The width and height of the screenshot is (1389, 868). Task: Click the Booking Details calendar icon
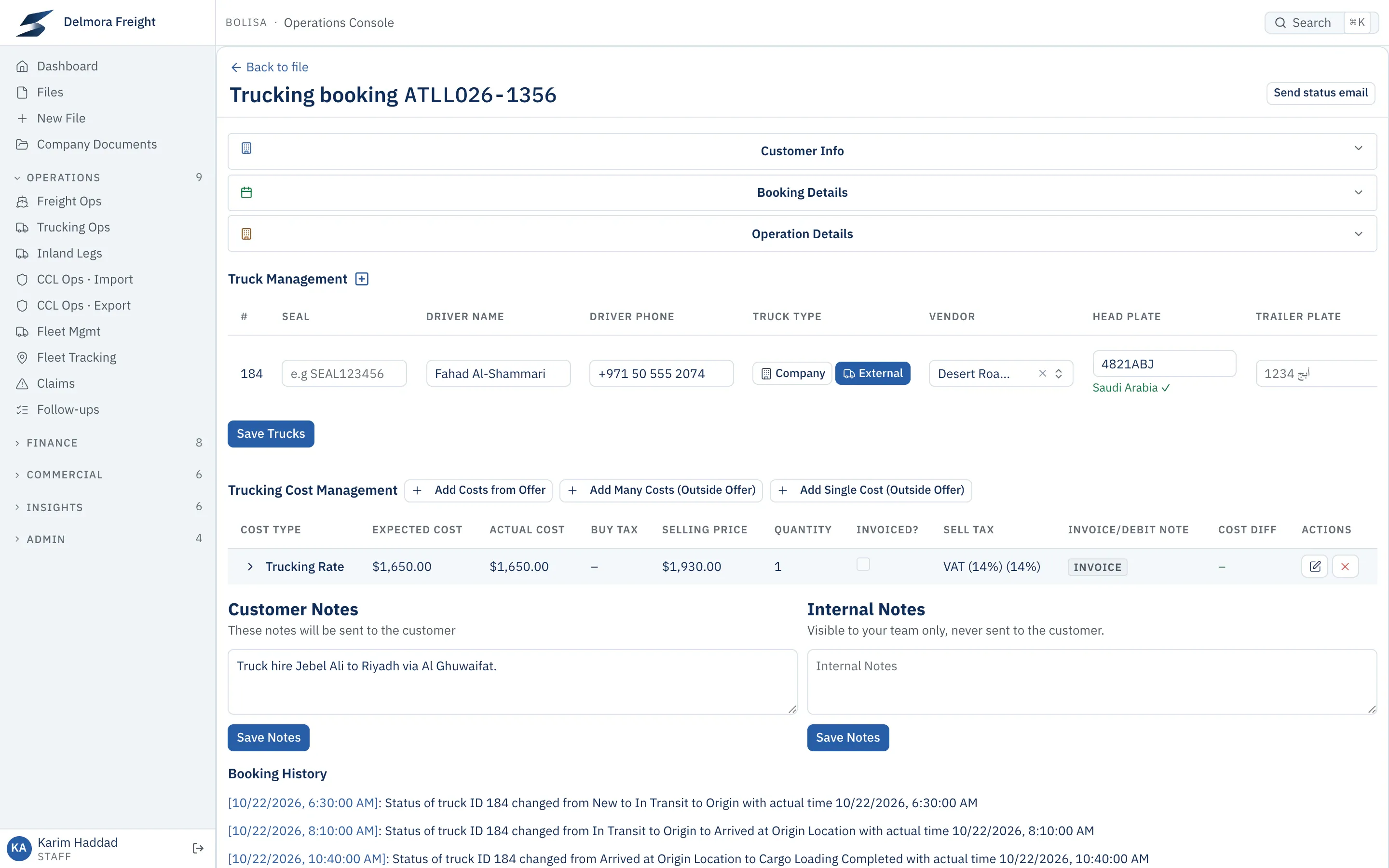246,192
